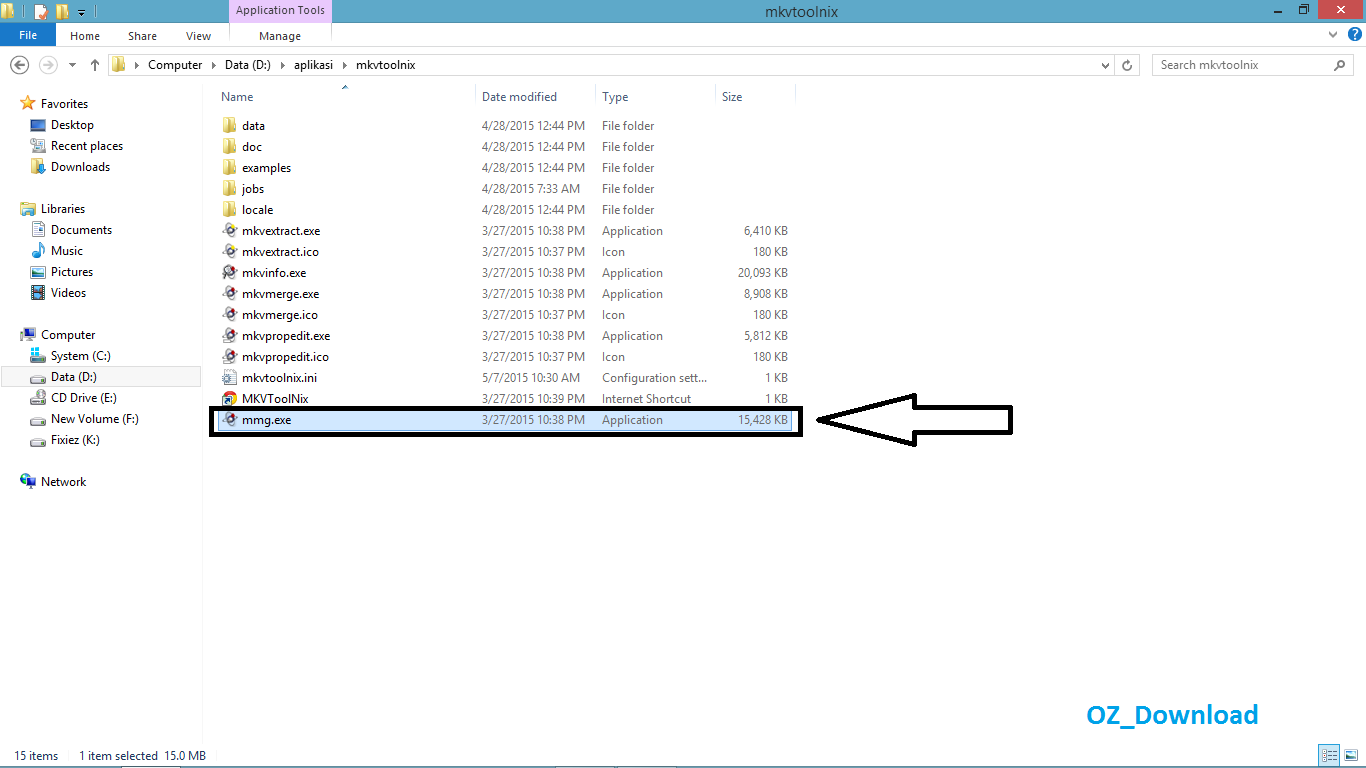Open the Share ribbon tab
Viewport: 1366px width, 768px height.
142,36
